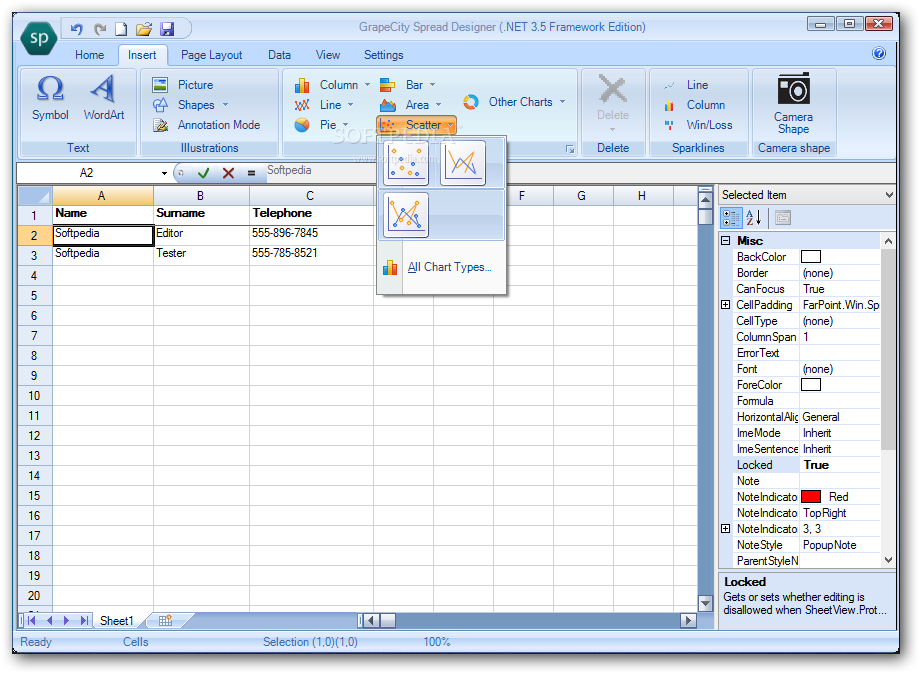
Task: Sort properties alphabetically with the AZ icon
Action: [753, 218]
